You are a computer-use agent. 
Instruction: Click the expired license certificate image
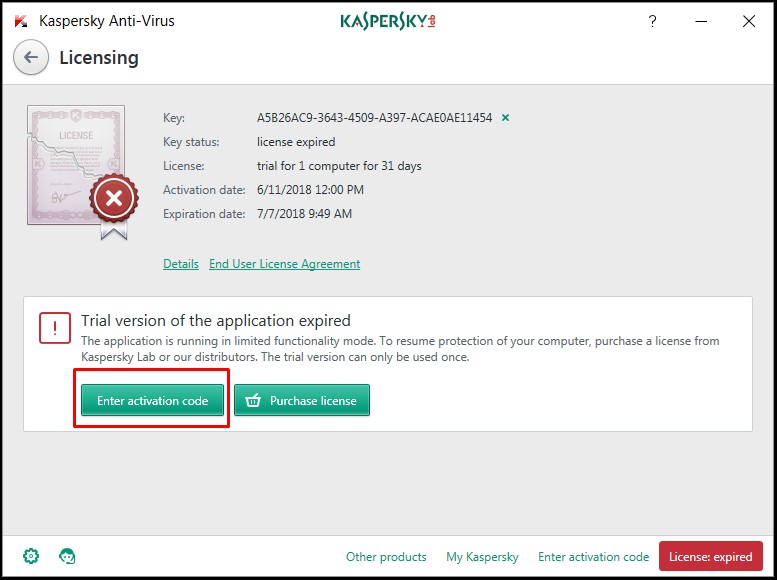tap(82, 172)
